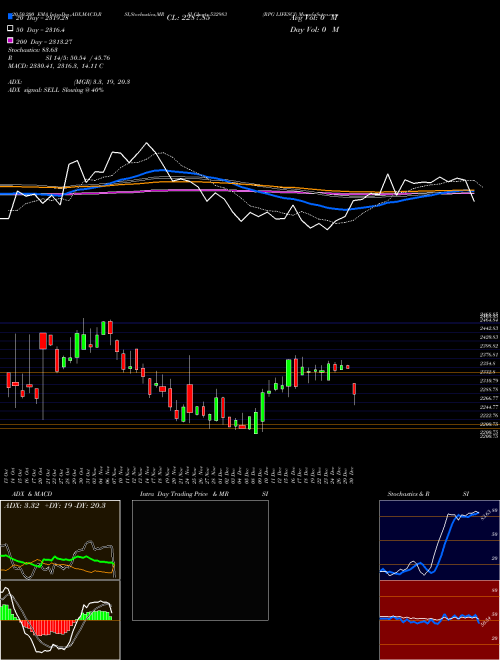Select the '200 Day - 2313.27' label
This screenshot has width=500, height=660.
point(43,42)
